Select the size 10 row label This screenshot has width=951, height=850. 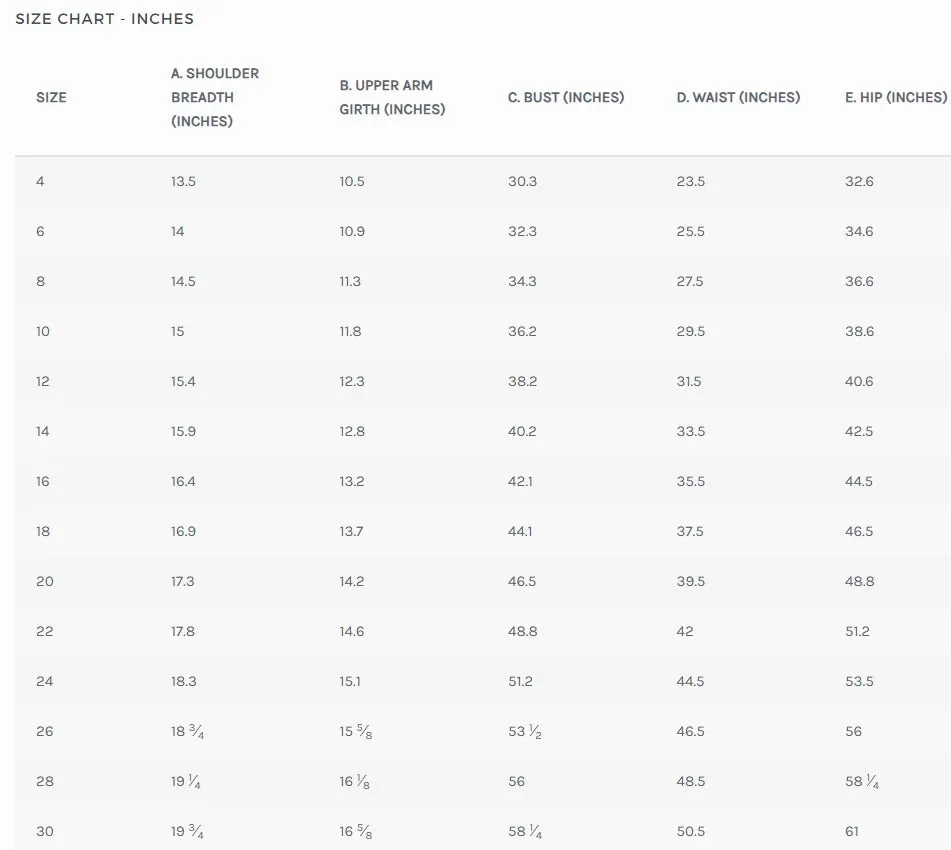(43, 331)
